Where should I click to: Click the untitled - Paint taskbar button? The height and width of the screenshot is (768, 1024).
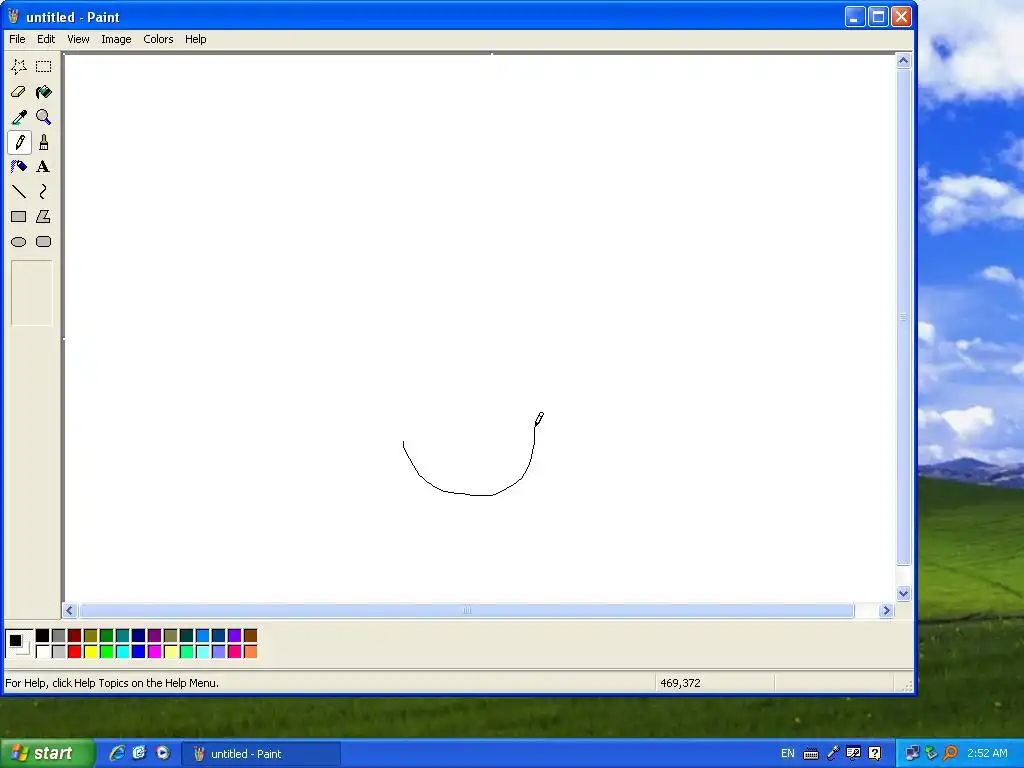tap(261, 754)
